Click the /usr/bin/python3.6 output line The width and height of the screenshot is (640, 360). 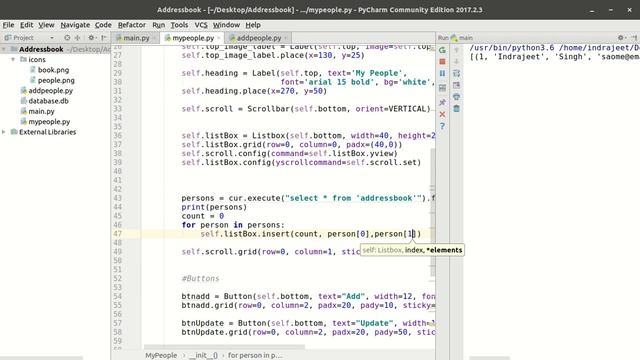click(554, 48)
